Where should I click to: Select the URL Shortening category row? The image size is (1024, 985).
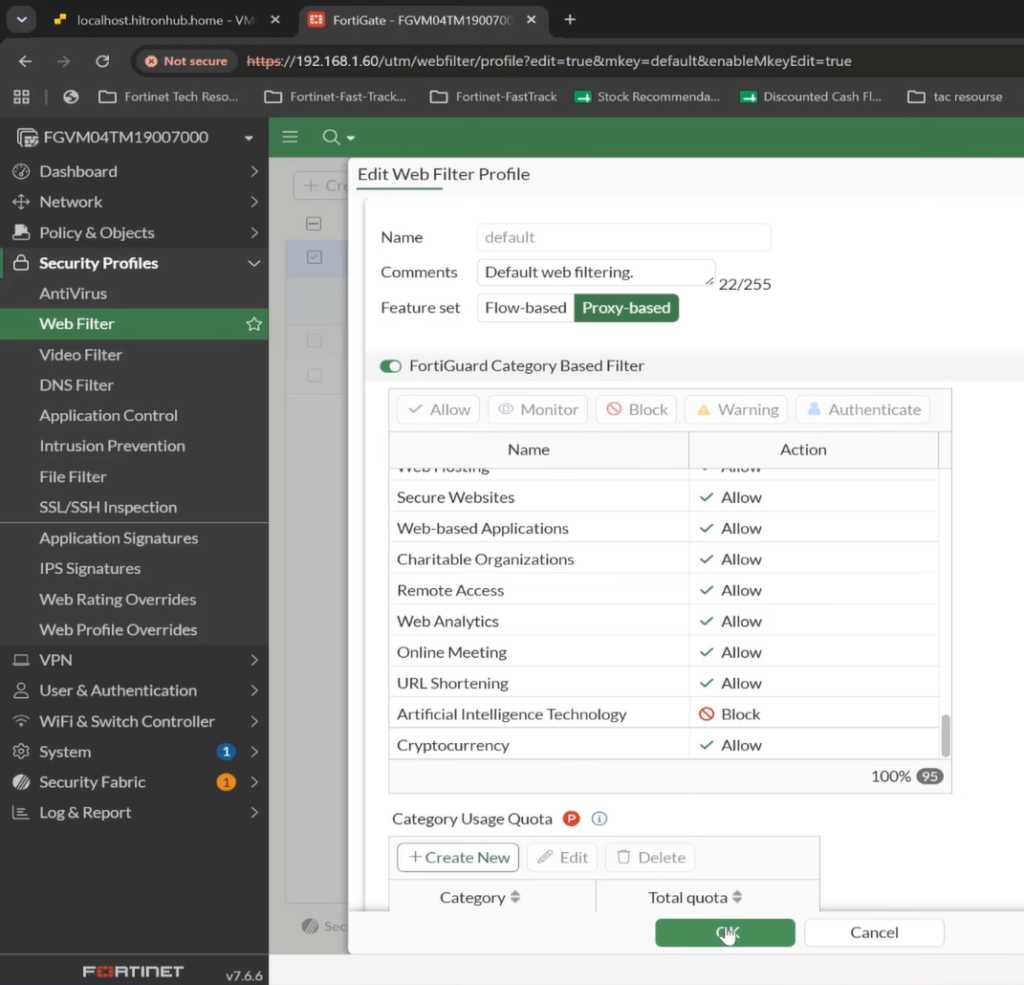(x=664, y=683)
